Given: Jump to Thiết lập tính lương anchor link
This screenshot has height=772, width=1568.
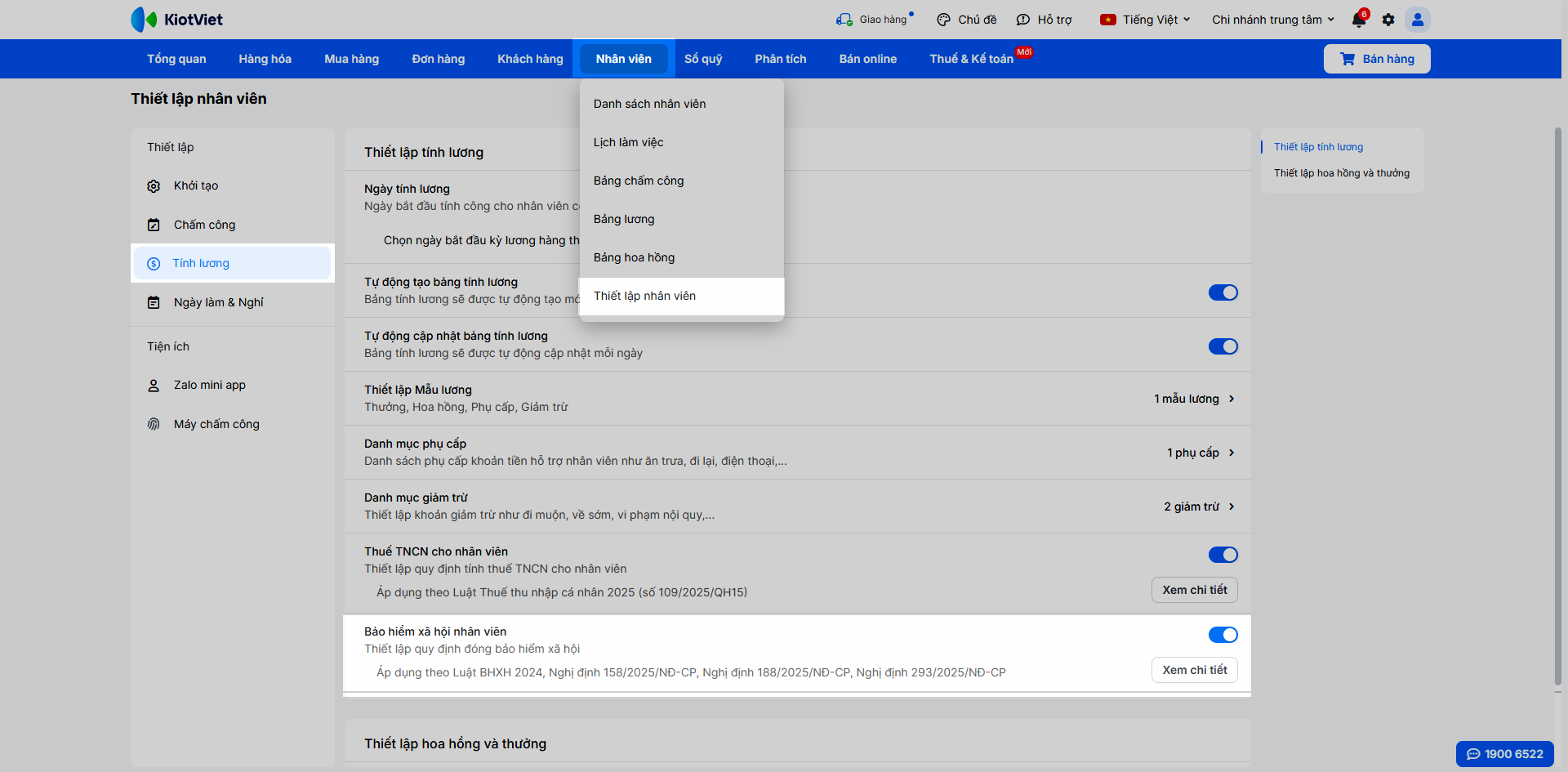Looking at the screenshot, I should 1318,147.
